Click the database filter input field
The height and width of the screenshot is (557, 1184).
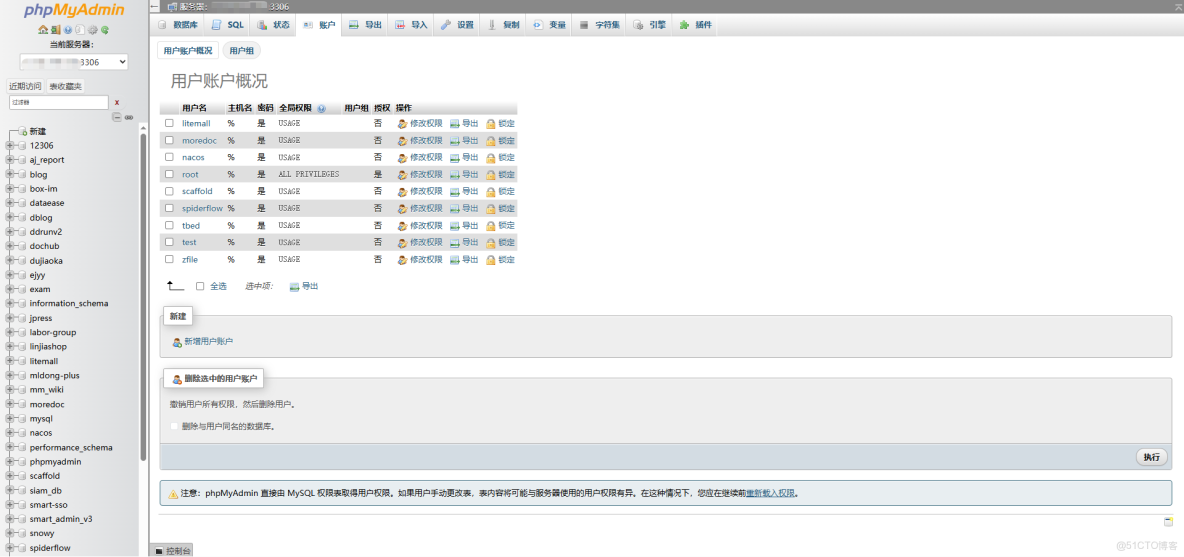[x=59, y=102]
